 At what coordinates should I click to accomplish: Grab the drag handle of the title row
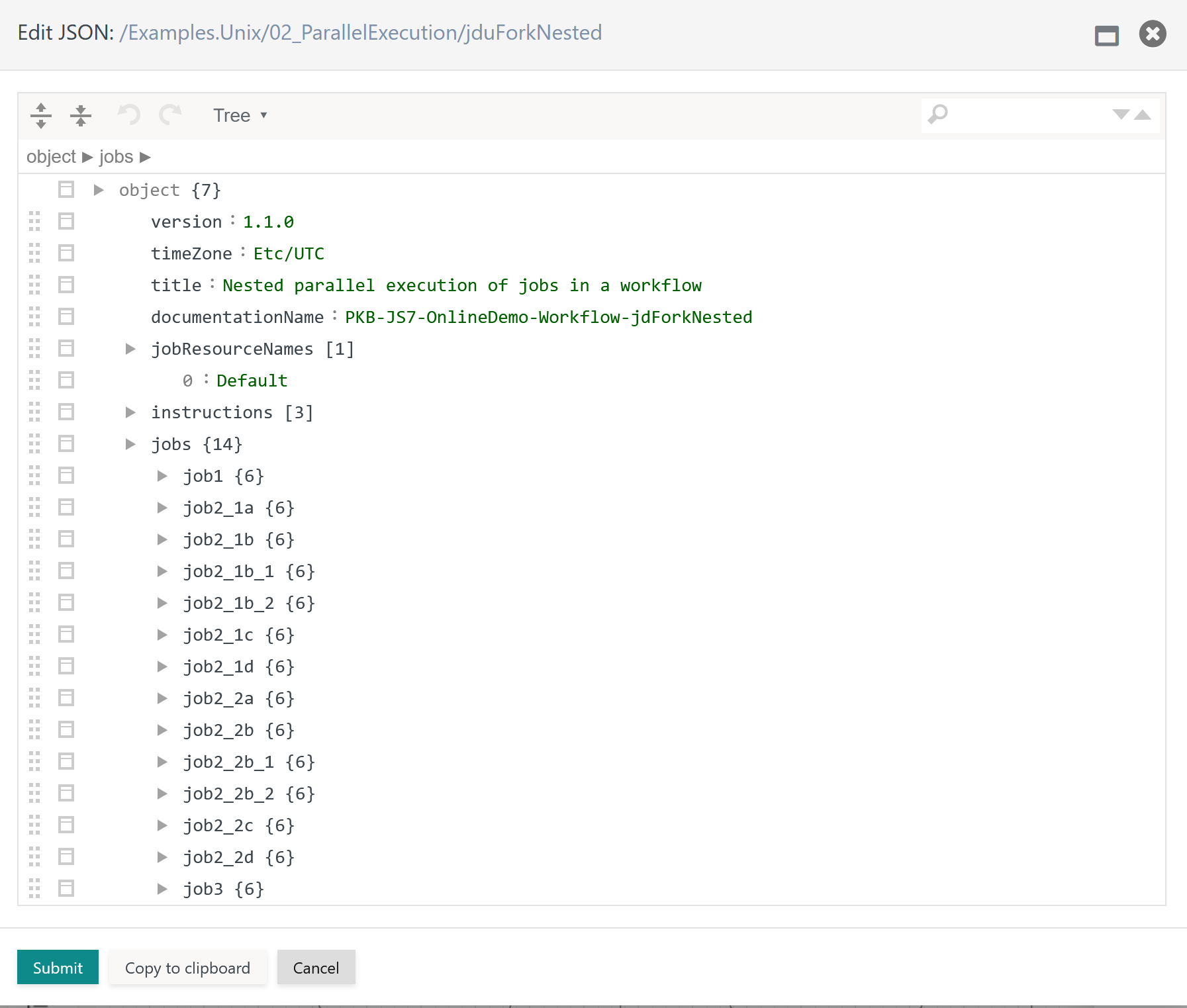tap(34, 285)
